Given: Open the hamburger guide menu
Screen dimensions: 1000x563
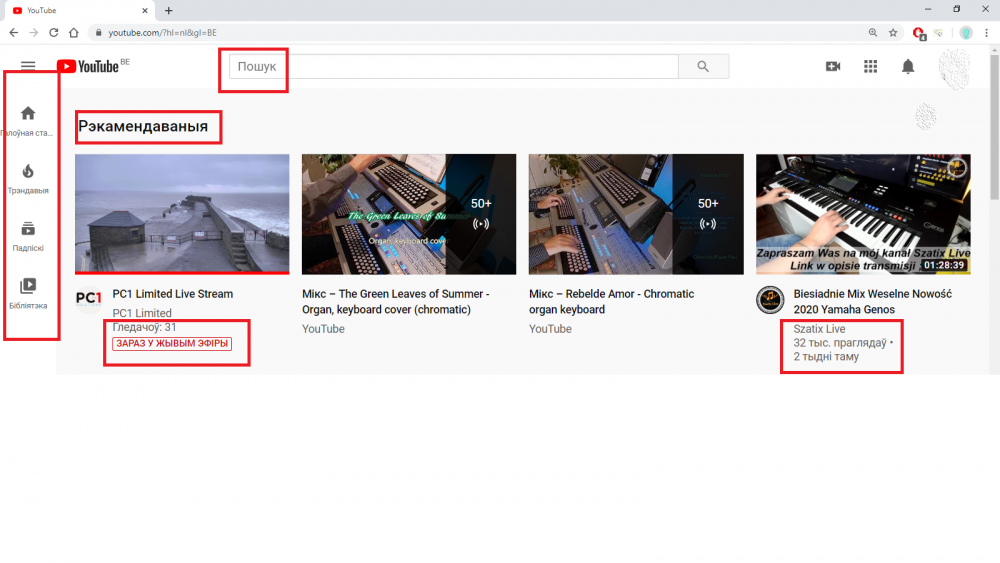Looking at the screenshot, I should tap(27, 65).
